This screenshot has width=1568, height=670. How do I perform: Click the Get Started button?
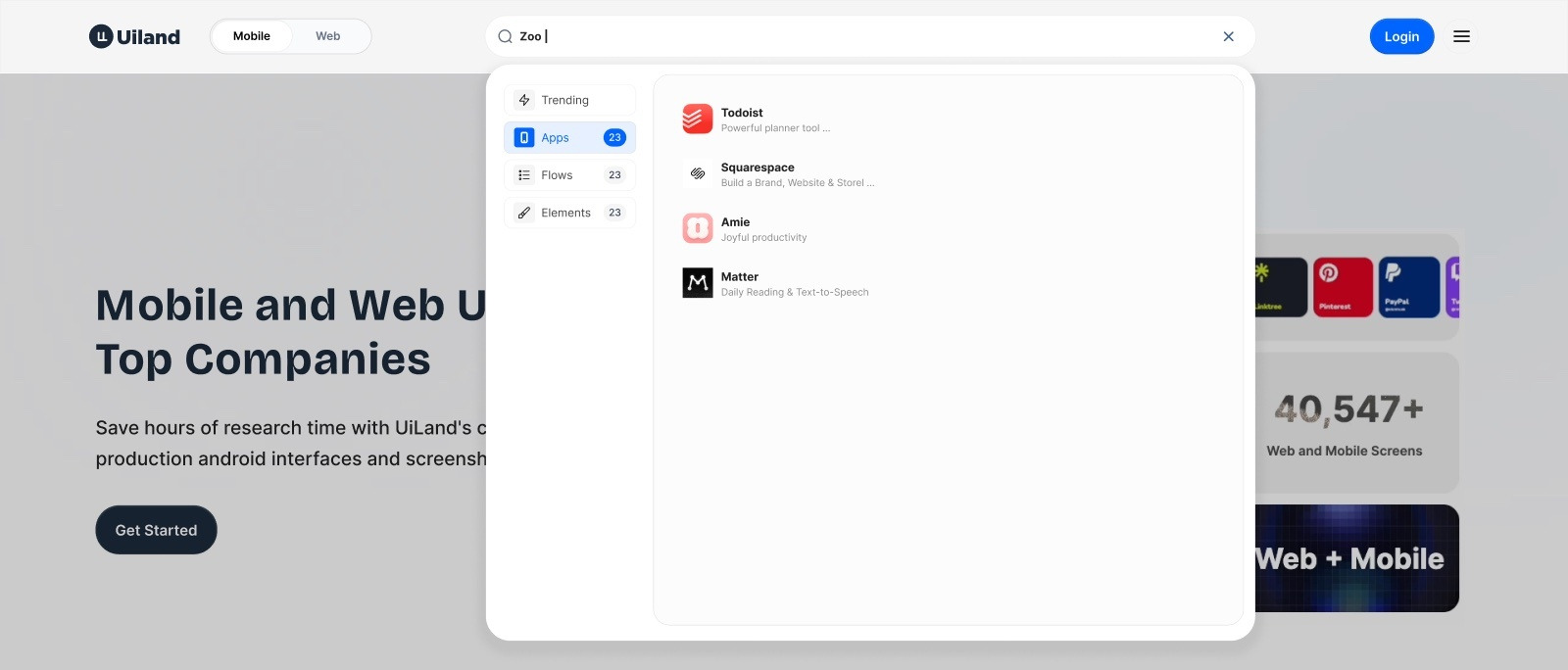click(x=156, y=530)
